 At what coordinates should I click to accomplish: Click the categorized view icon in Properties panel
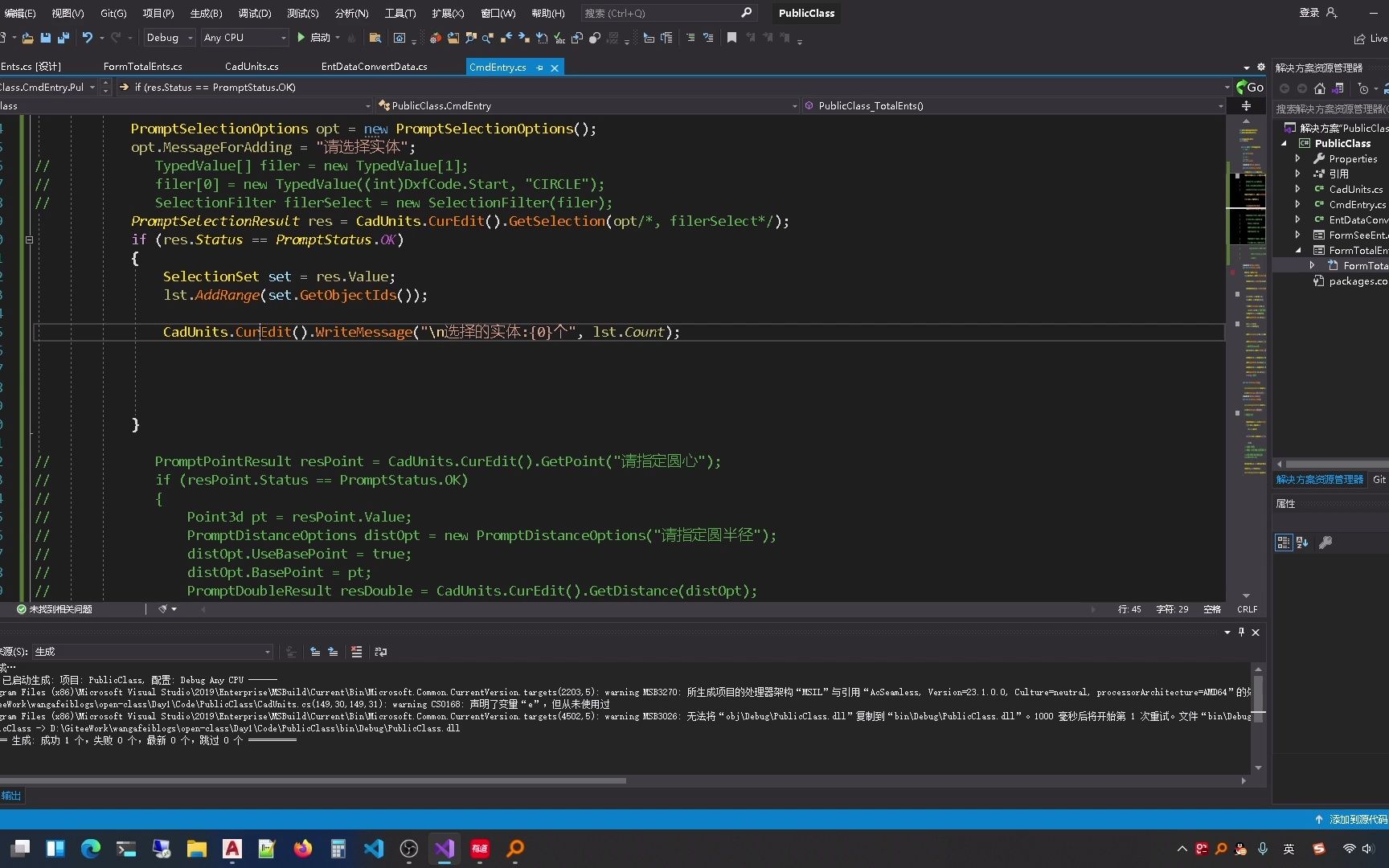point(1283,542)
